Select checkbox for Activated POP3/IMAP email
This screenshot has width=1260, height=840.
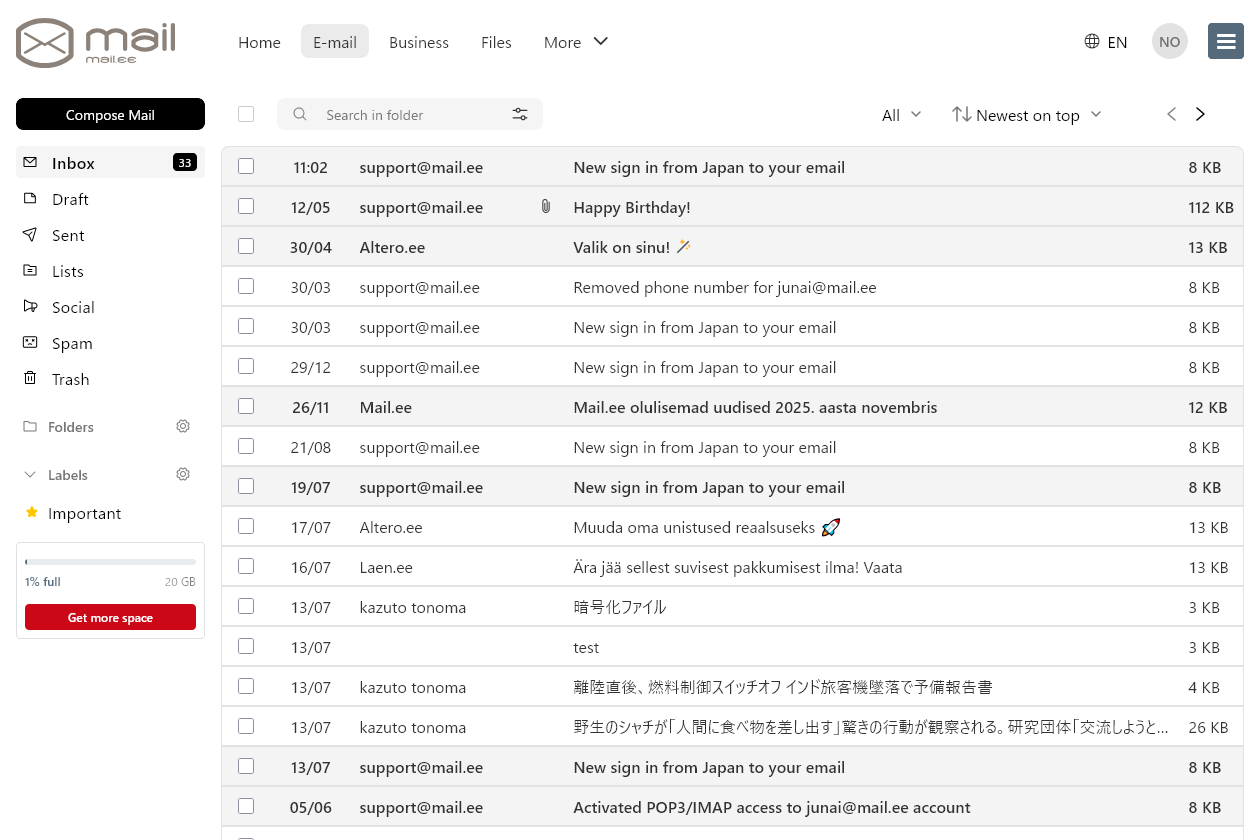(x=246, y=806)
